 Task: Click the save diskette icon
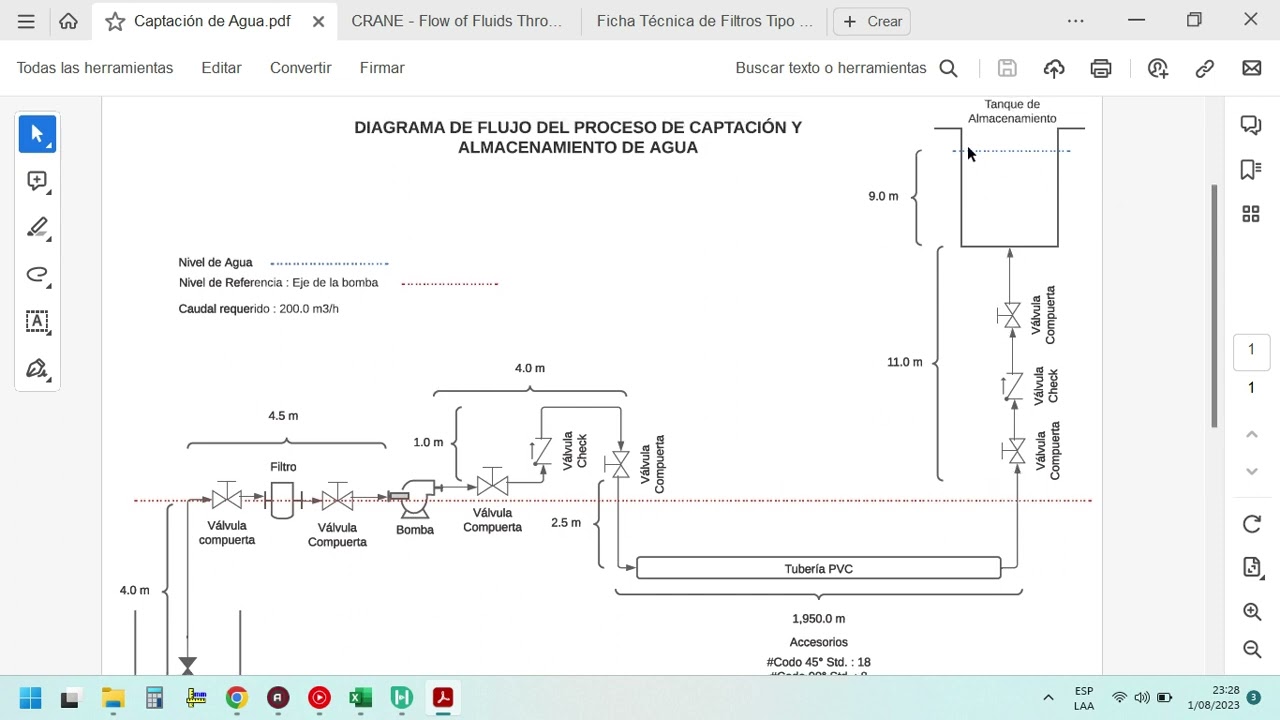click(x=1007, y=68)
